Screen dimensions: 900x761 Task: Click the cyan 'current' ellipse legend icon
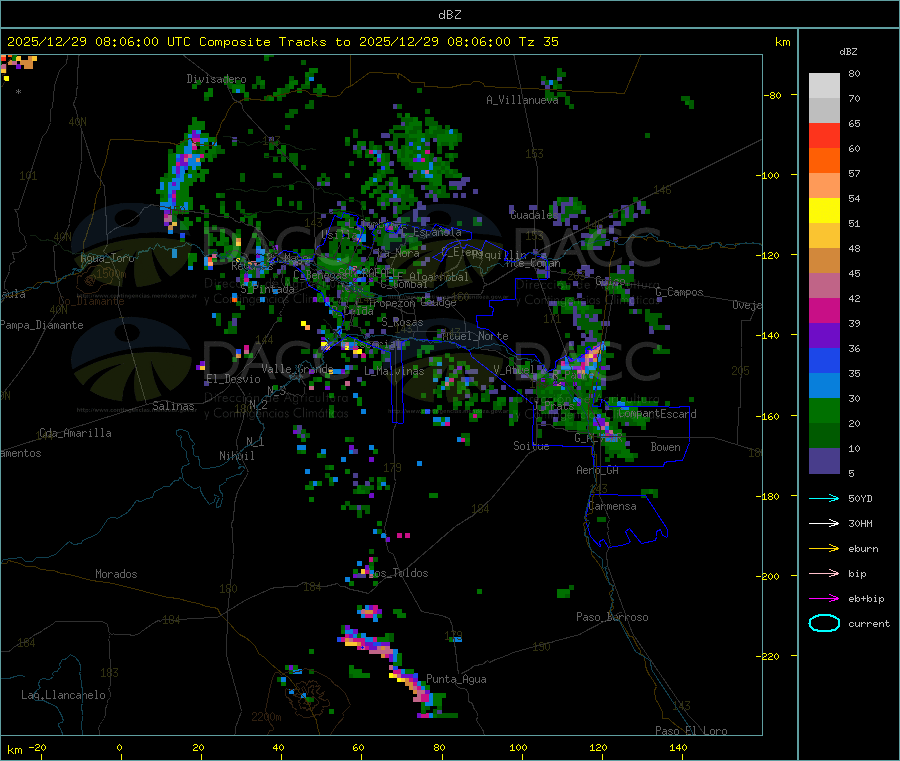click(x=824, y=623)
